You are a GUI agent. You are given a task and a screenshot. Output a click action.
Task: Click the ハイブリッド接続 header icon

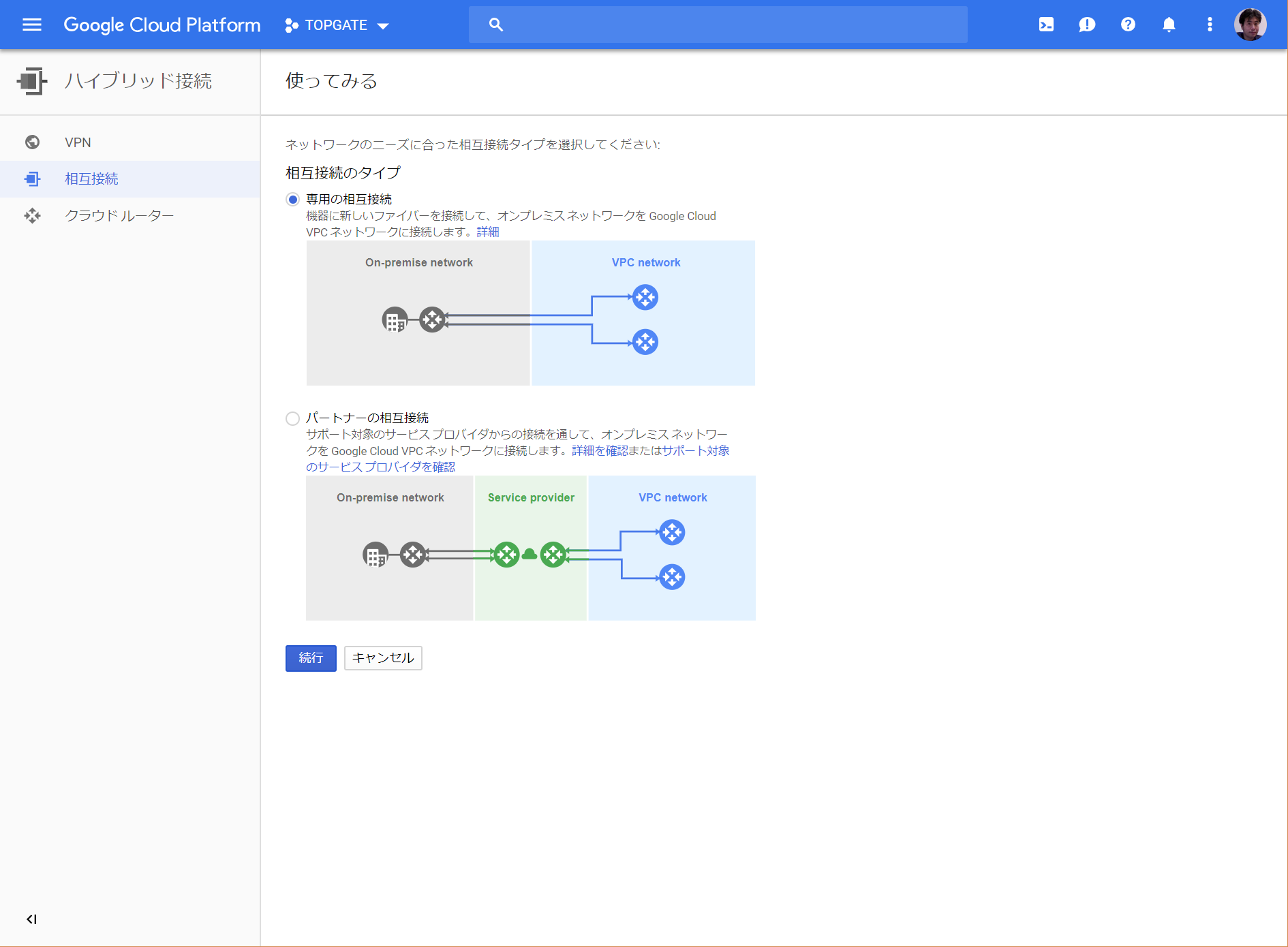click(32, 81)
